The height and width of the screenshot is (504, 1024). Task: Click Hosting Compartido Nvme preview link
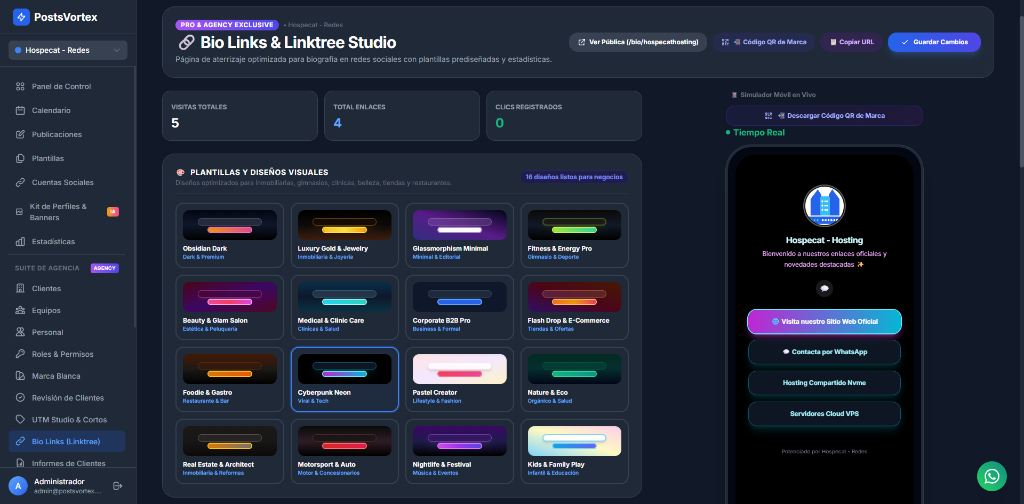824,383
